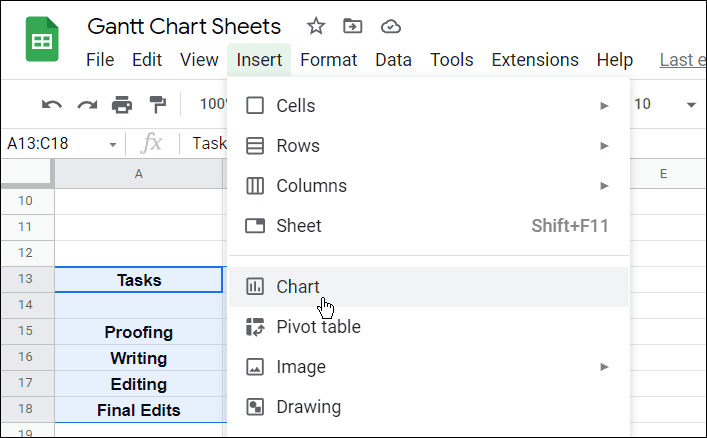Insert a new Sheet from the menu
Viewport: 707px width, 438px height.
click(x=429, y=226)
